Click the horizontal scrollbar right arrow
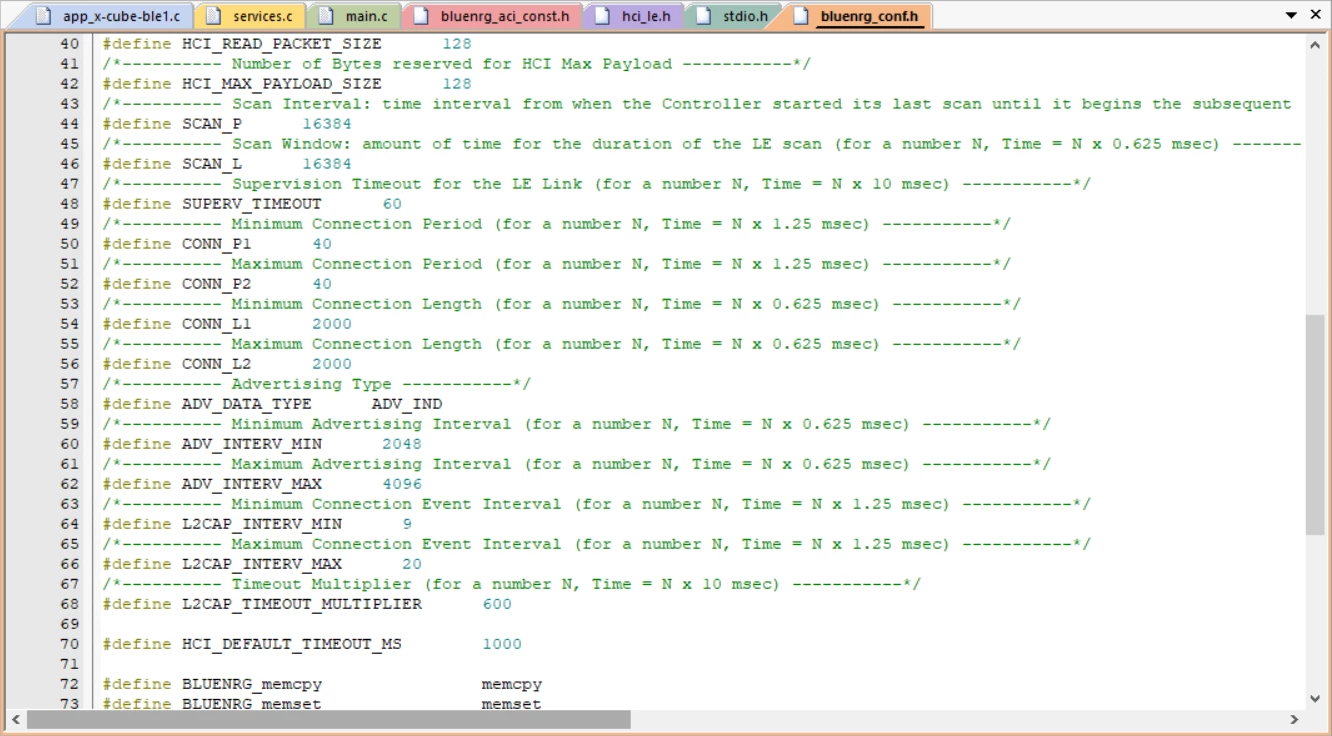The width and height of the screenshot is (1332, 736). (1294, 719)
